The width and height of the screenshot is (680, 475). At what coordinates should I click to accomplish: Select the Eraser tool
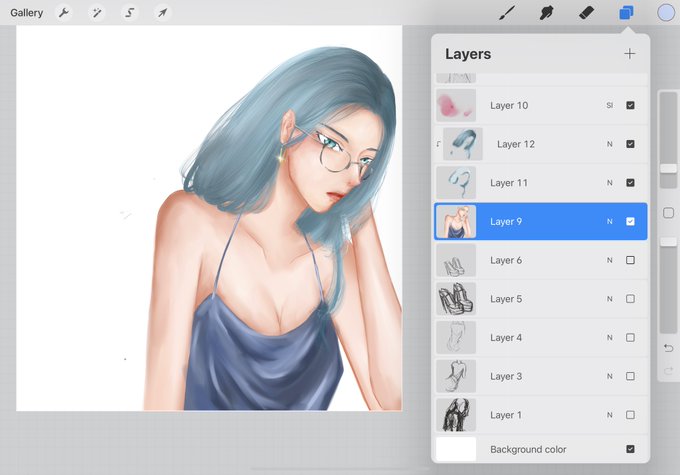586,13
